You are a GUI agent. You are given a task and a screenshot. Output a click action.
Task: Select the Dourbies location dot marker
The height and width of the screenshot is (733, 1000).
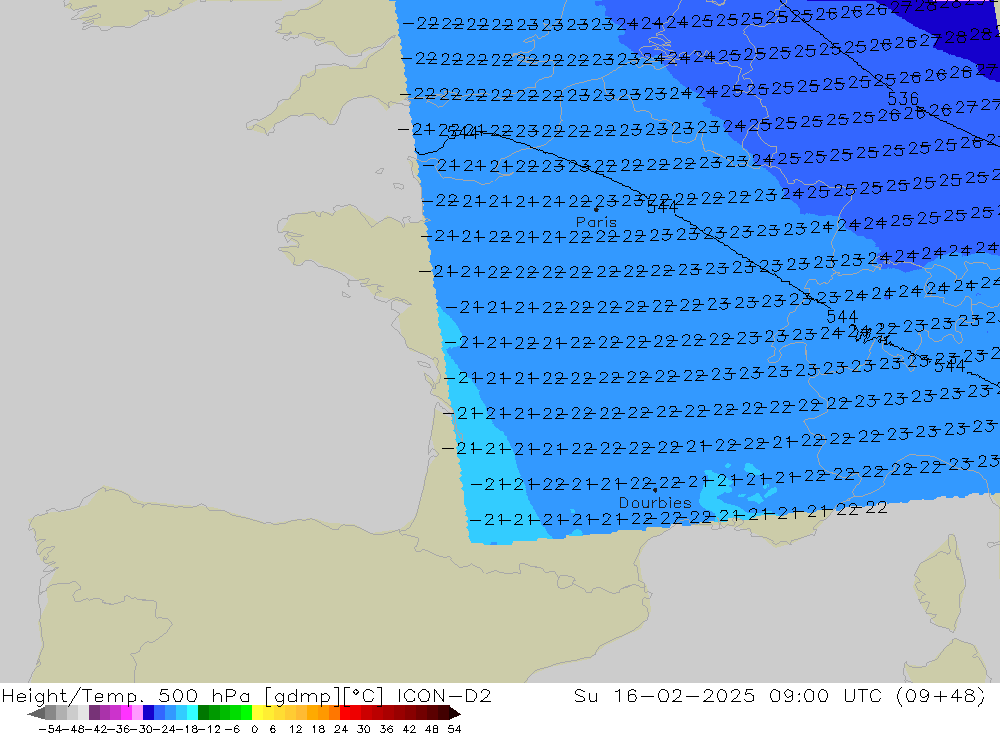655,490
